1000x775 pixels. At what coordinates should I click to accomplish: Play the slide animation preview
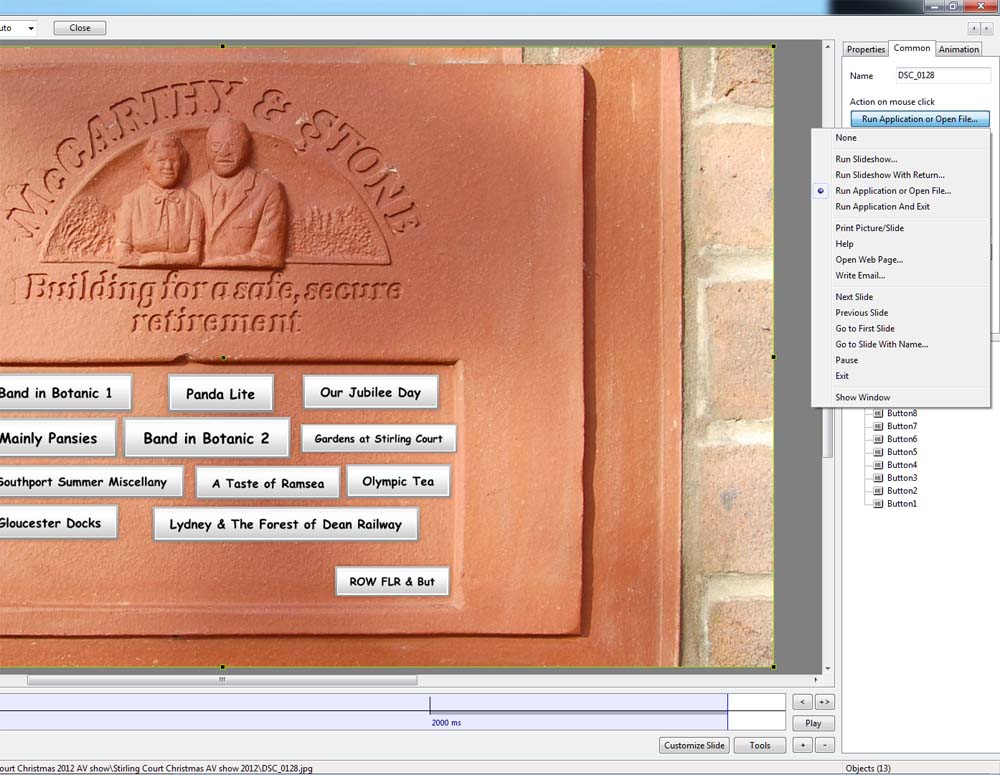click(813, 723)
